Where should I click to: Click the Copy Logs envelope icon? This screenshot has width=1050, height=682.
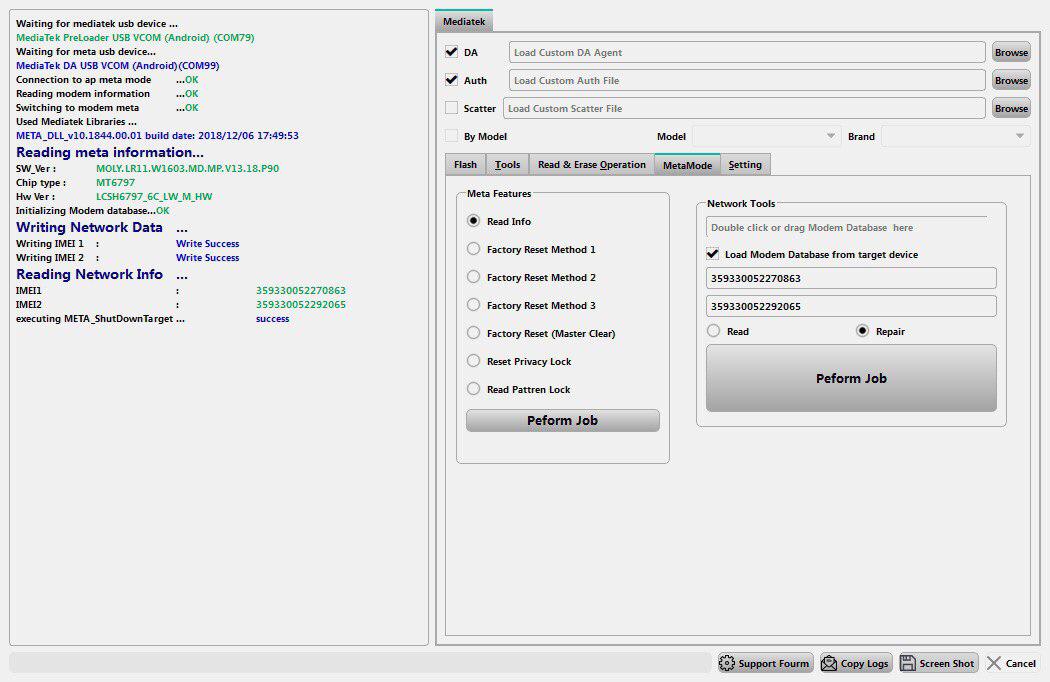829,663
